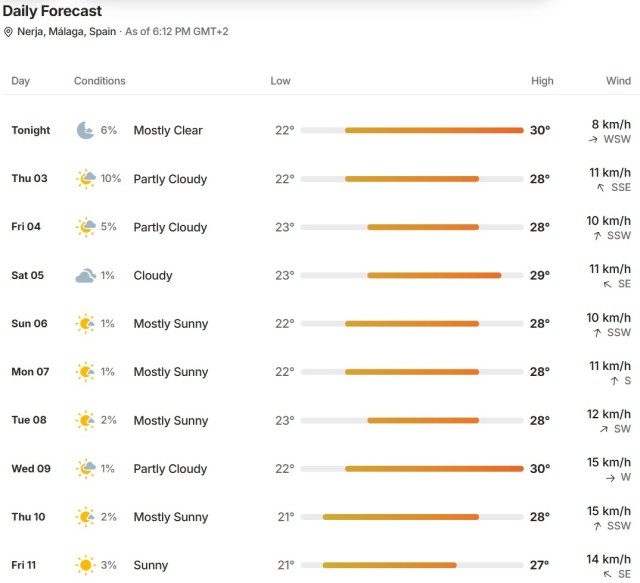The width and height of the screenshot is (640, 583).
Task: Click the W wind arrow for Wed 09
Action: [x=610, y=478]
